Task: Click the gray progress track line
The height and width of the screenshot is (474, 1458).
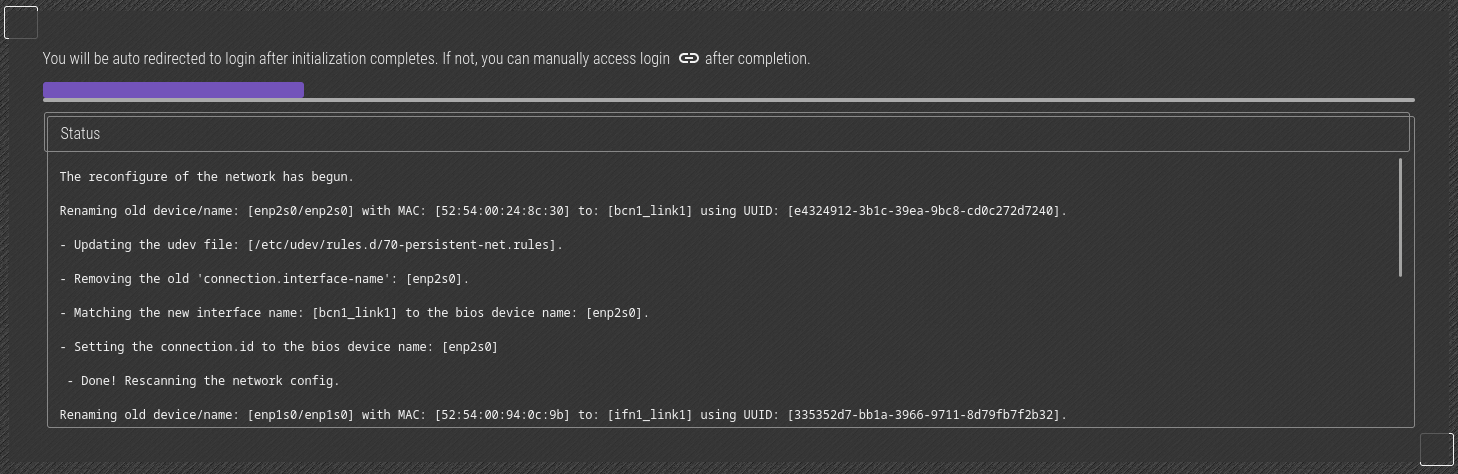Action: (x=729, y=100)
